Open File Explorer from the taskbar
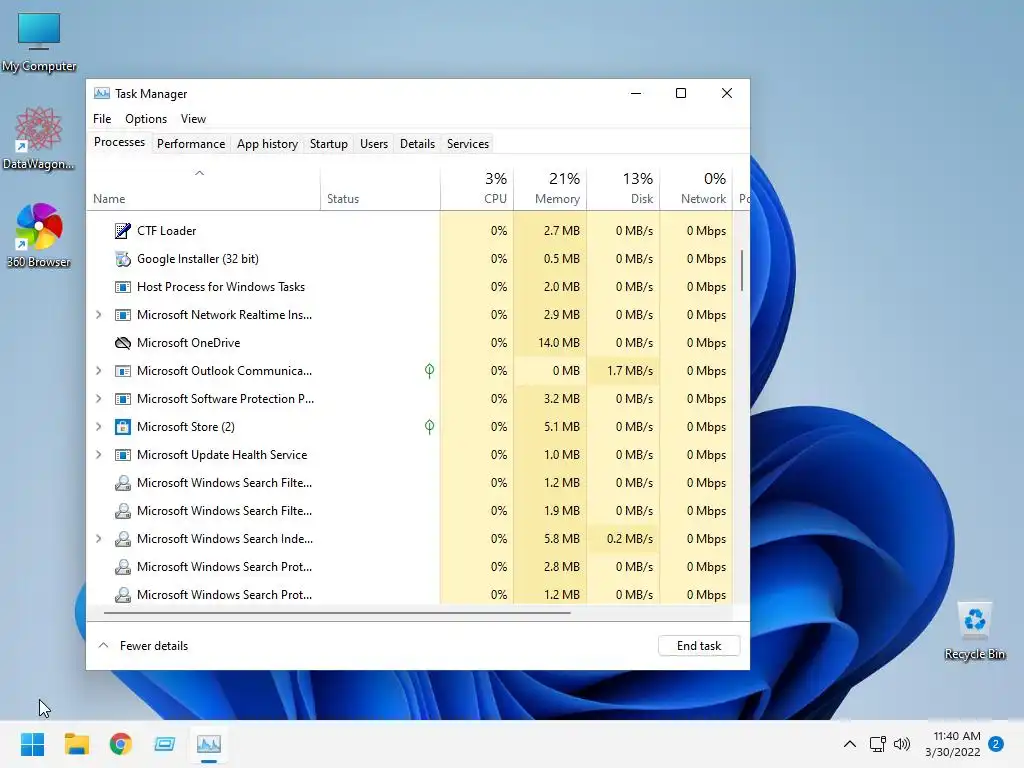The height and width of the screenshot is (768, 1024). coord(76,744)
